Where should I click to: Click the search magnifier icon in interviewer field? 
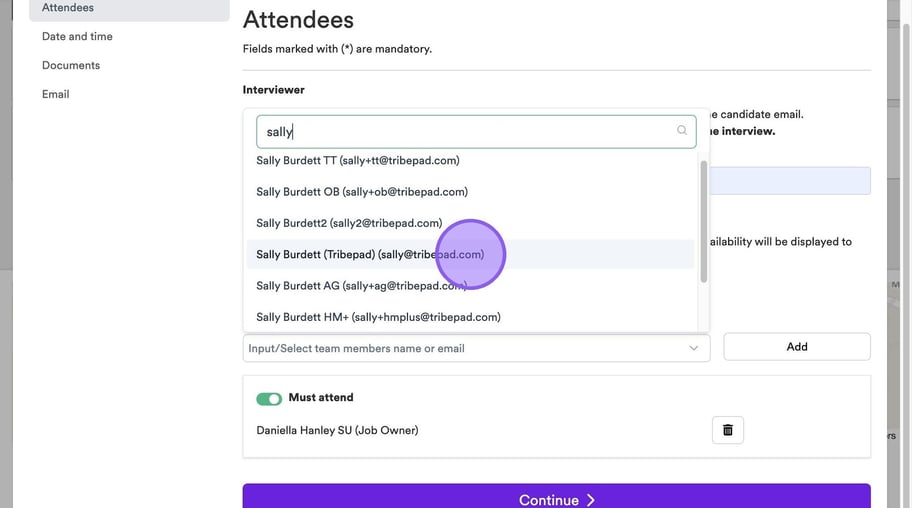[683, 131]
